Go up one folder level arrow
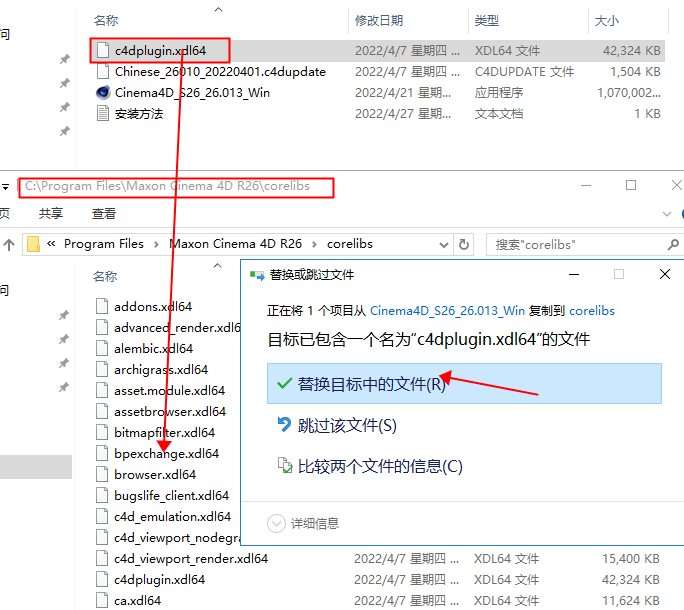The width and height of the screenshot is (684, 610). click(9, 244)
